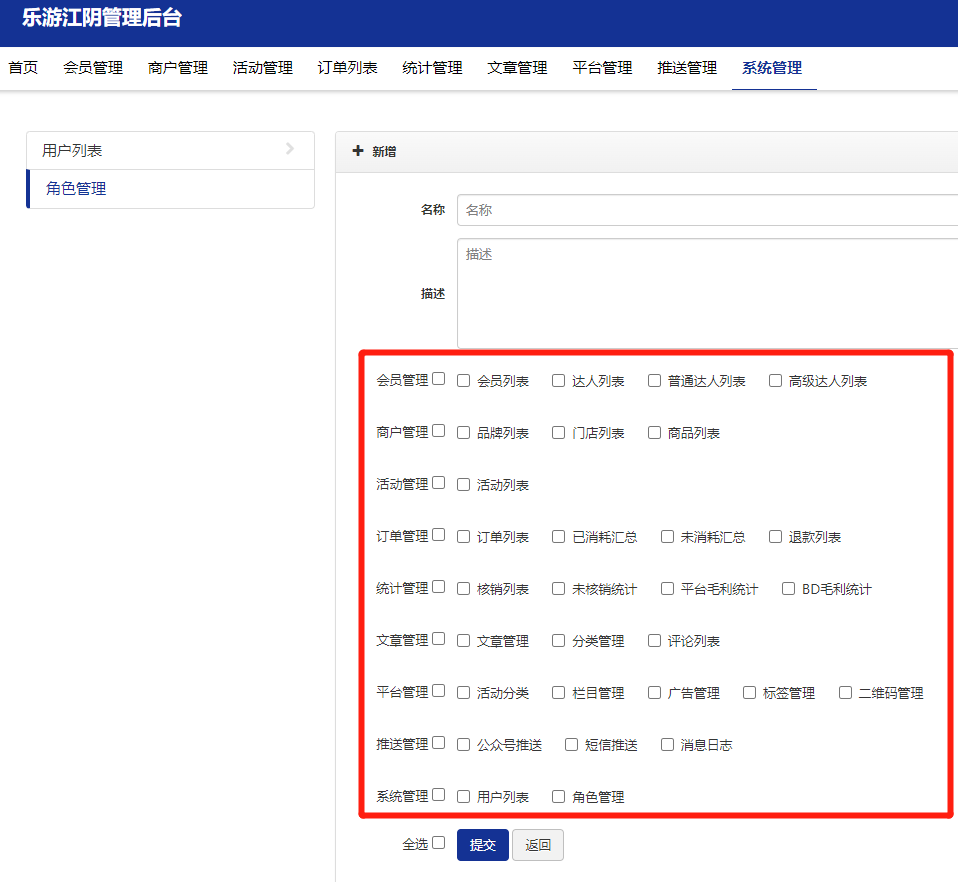Click the 首页 menu item
The image size is (958, 882).
point(23,68)
